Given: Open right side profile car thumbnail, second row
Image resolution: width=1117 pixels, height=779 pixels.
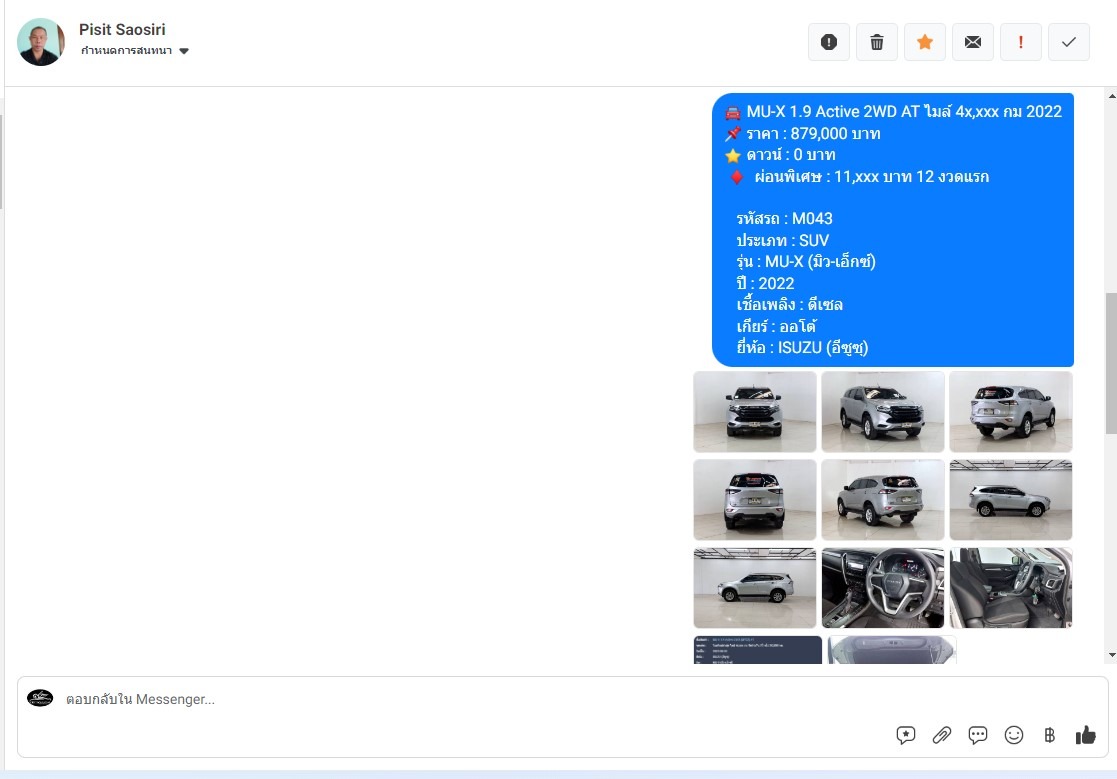Looking at the screenshot, I should point(1010,500).
